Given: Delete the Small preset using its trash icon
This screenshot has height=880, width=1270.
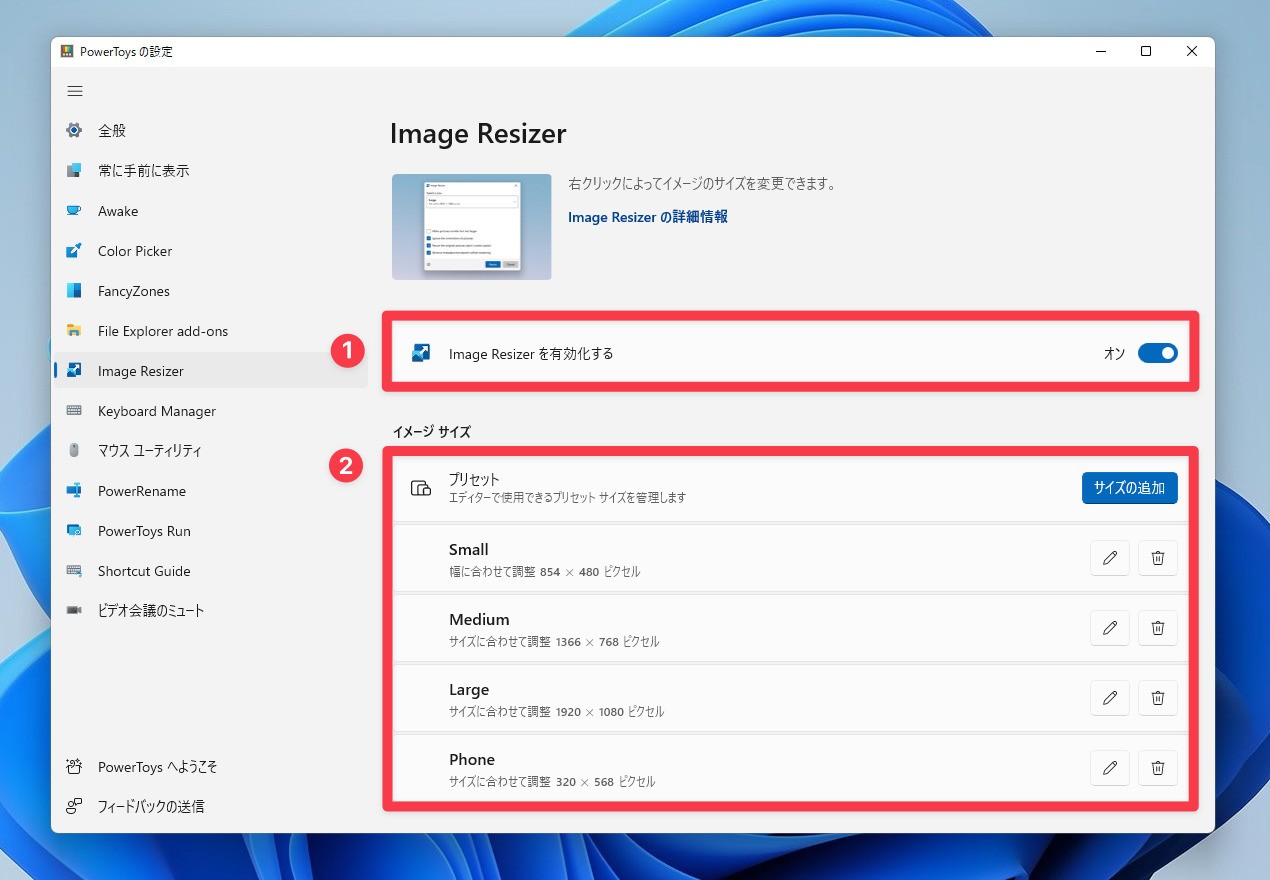Looking at the screenshot, I should [x=1157, y=558].
